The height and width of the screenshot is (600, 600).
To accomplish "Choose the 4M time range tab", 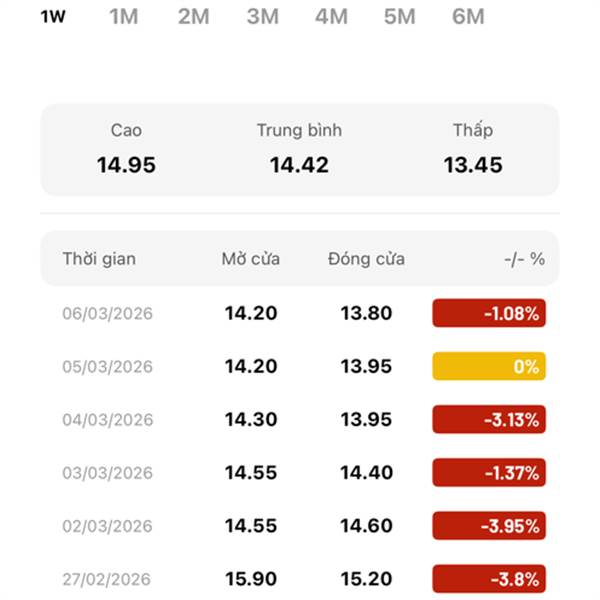I will pyautogui.click(x=330, y=16).
